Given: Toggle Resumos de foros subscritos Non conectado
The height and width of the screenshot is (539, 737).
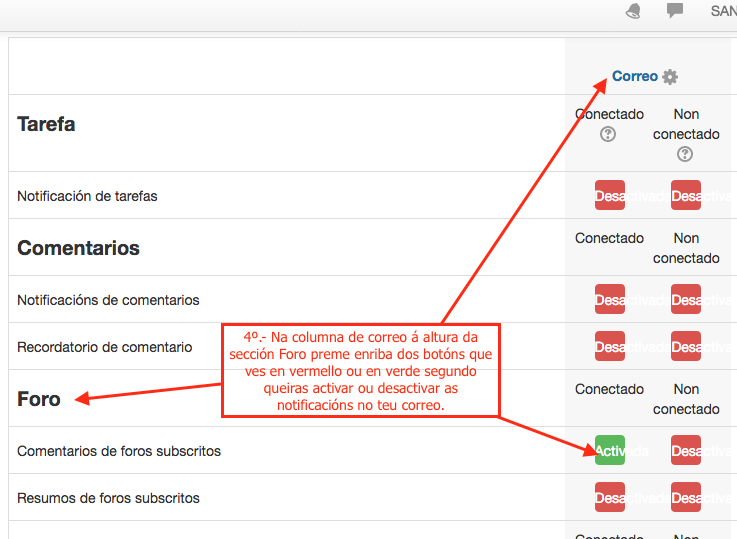Looking at the screenshot, I should click(x=686, y=498).
